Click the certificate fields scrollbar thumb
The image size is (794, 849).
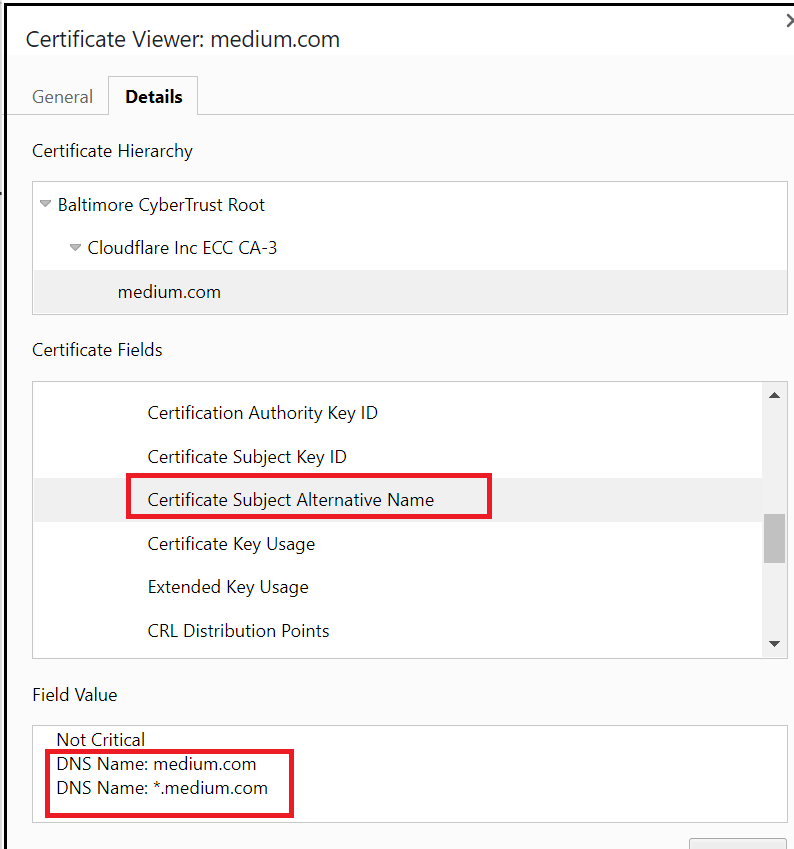774,538
